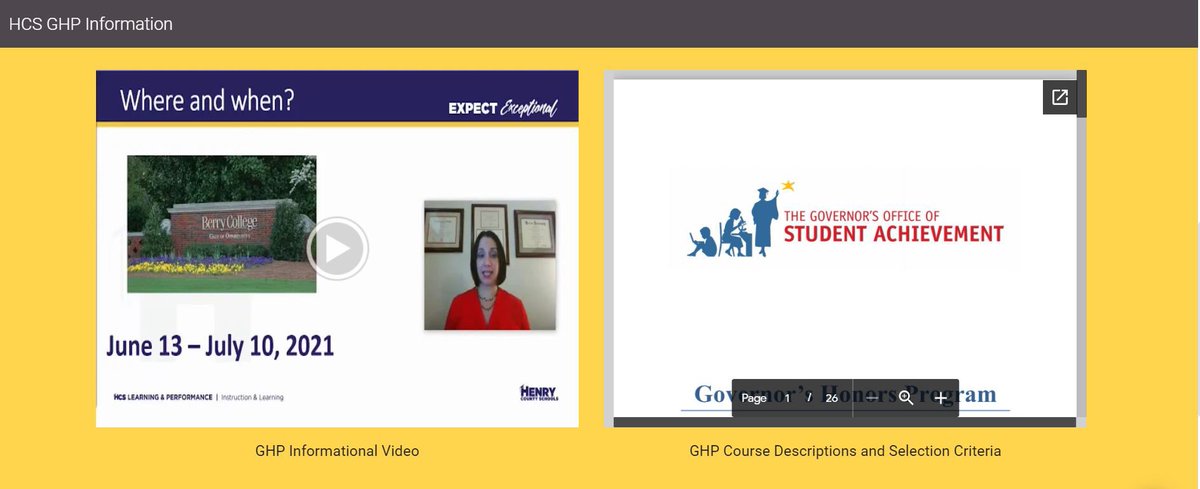The image size is (1200, 489).
Task: Click the Where and when? slide title
Action: click(207, 100)
